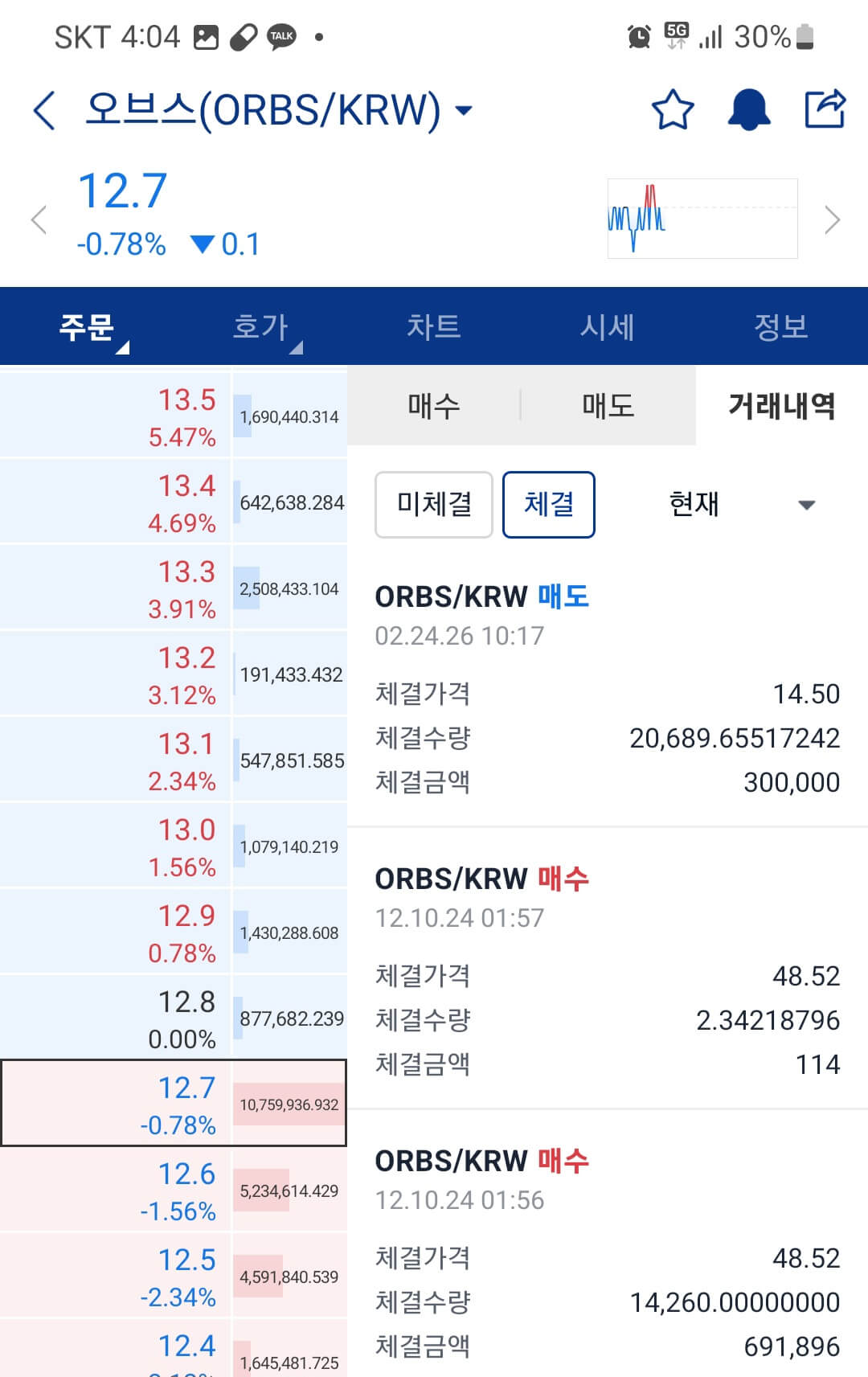
Task: Open KakaoTalk notification in status bar
Action: pos(281,36)
